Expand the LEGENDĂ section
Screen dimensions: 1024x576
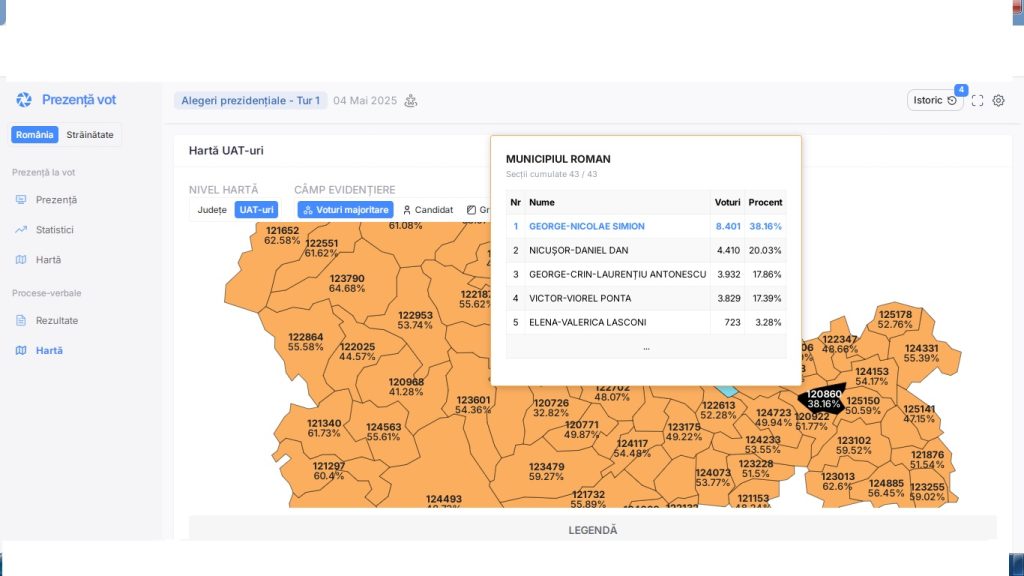pos(592,530)
